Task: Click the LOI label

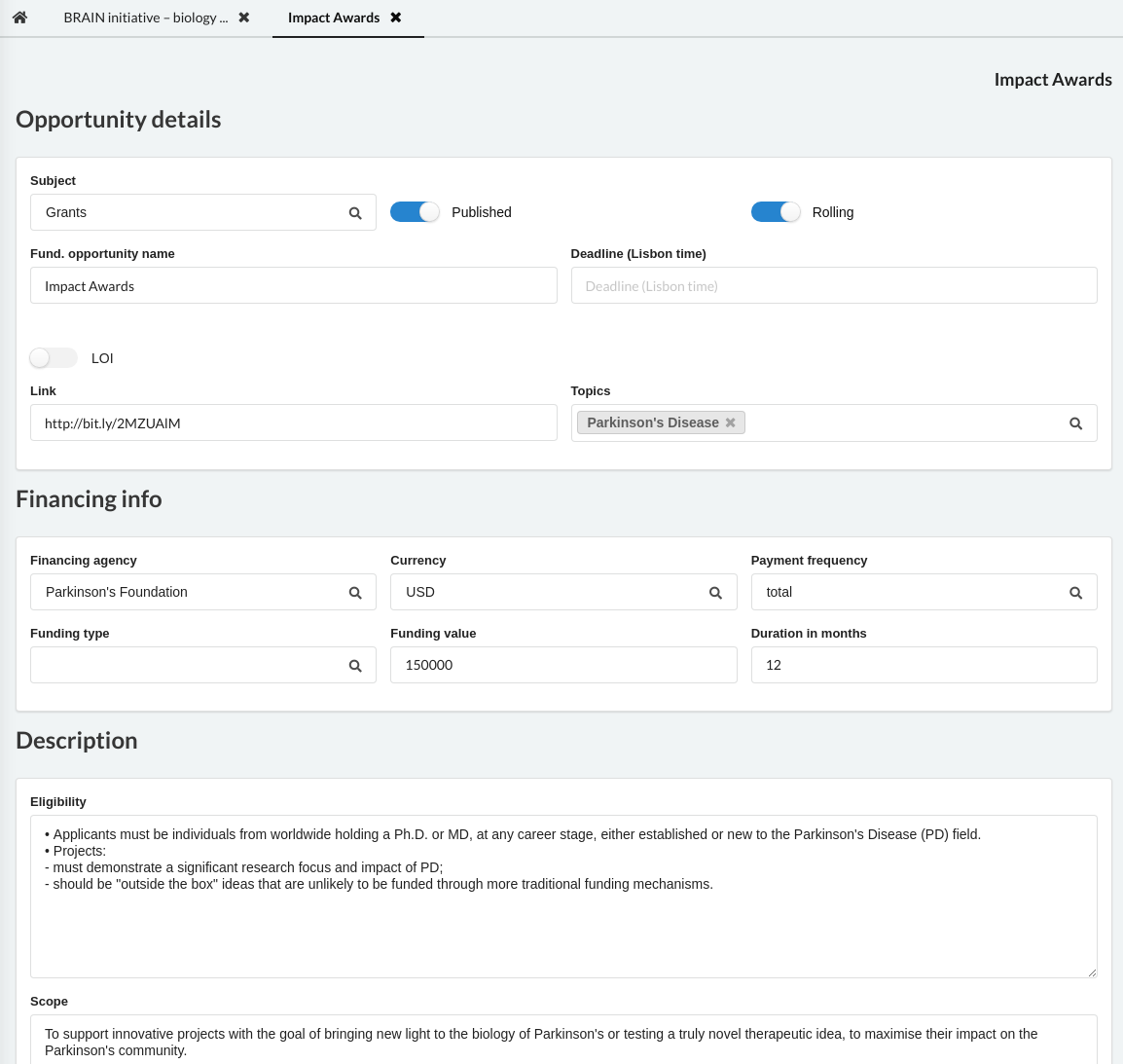Action: tap(102, 358)
